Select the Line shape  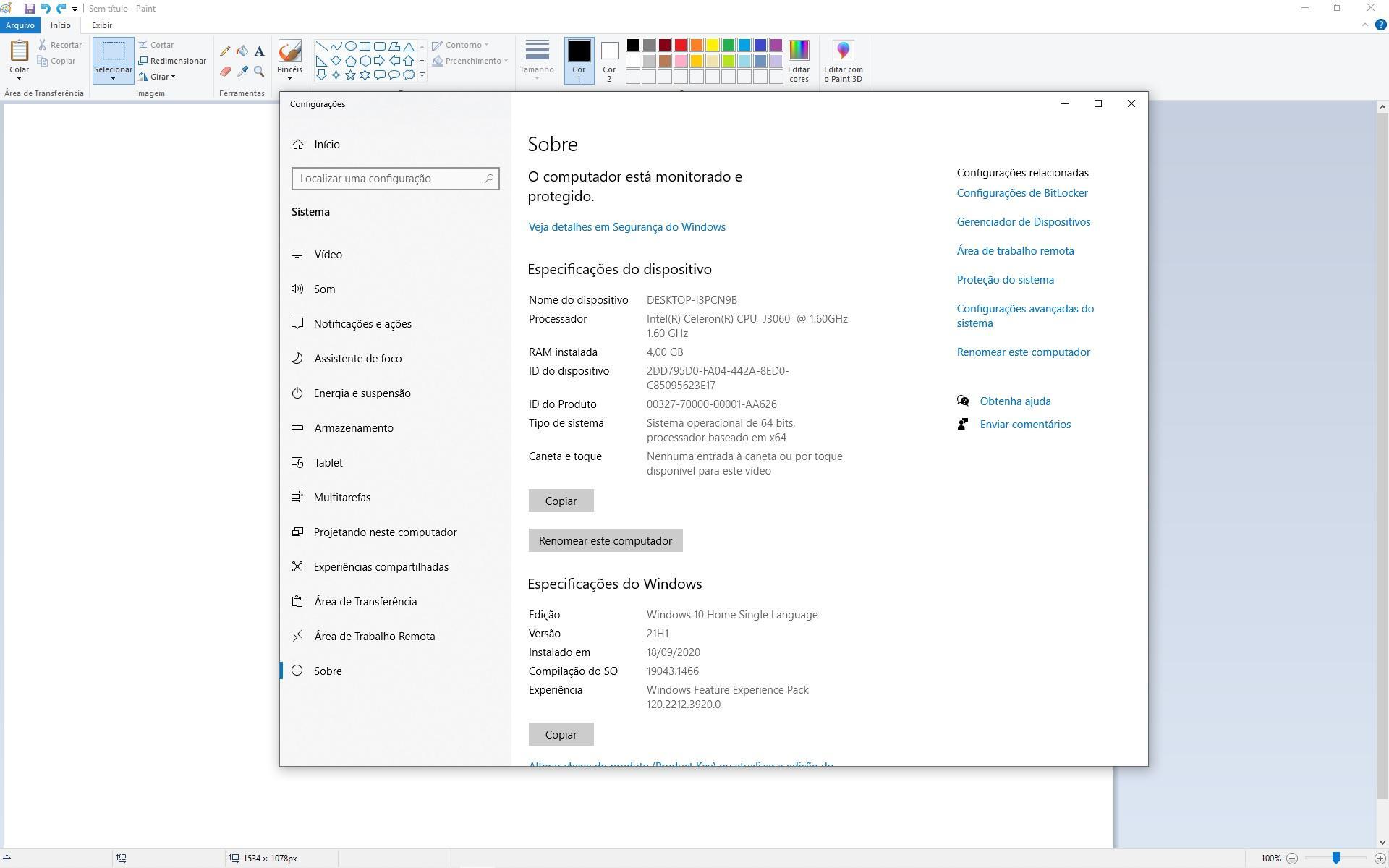point(321,46)
